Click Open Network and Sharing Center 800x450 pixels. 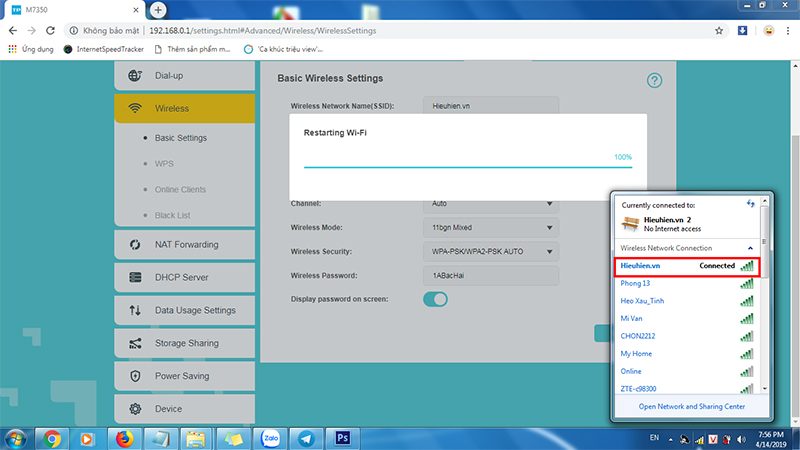pos(691,406)
